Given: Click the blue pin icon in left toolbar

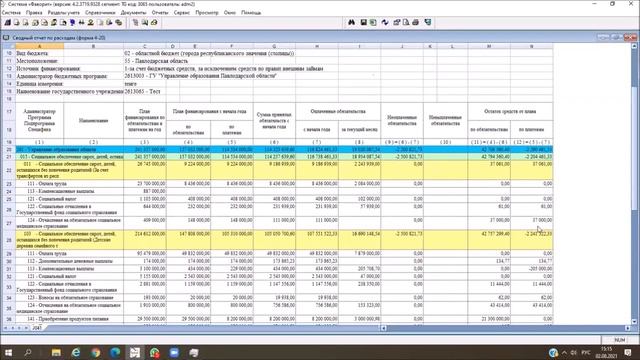Looking at the screenshot, I should pyautogui.click(x=72, y=22).
